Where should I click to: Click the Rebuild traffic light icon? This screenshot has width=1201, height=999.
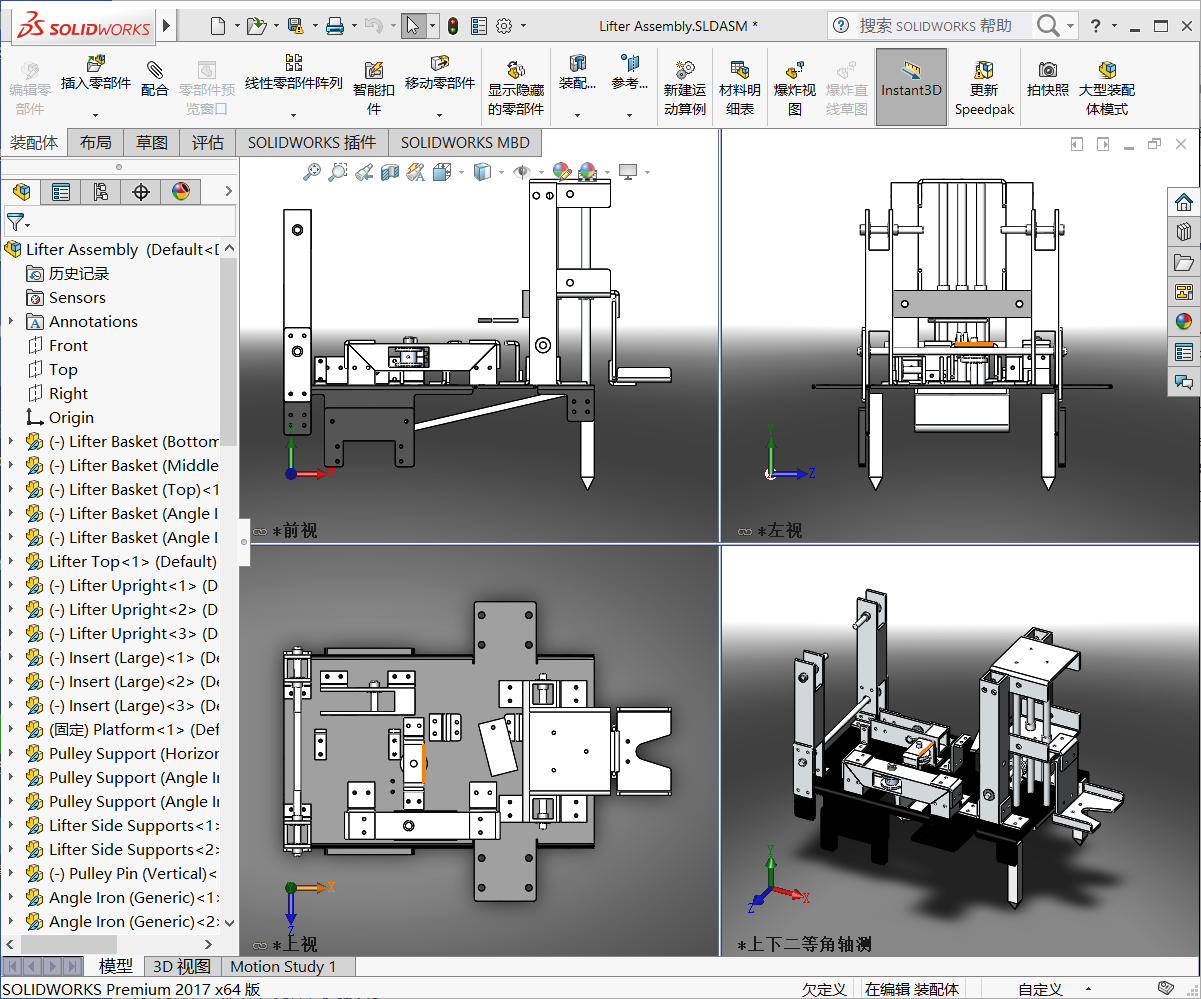452,26
